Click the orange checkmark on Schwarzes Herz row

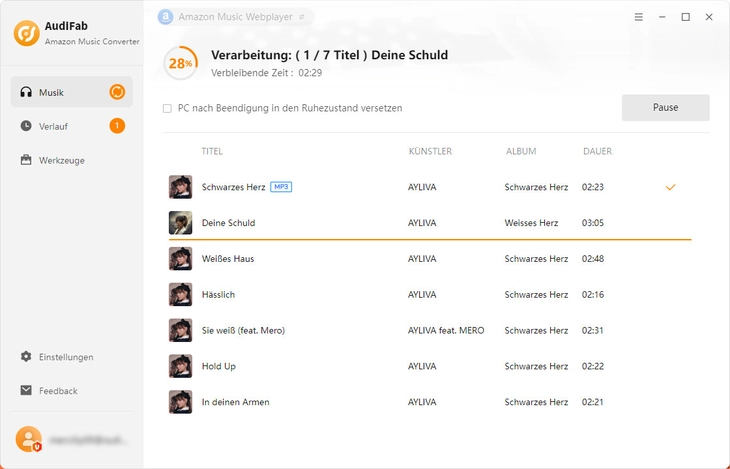pos(670,187)
